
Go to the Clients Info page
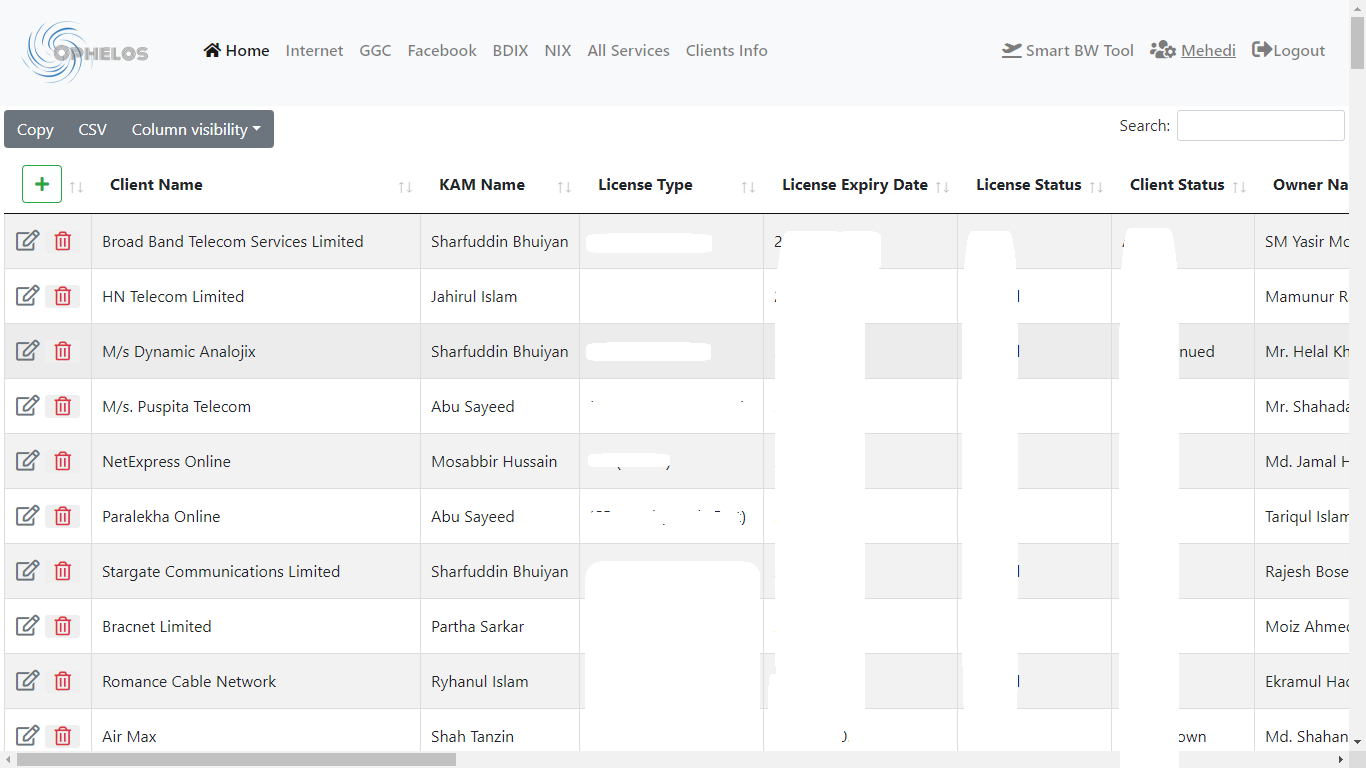[727, 51]
